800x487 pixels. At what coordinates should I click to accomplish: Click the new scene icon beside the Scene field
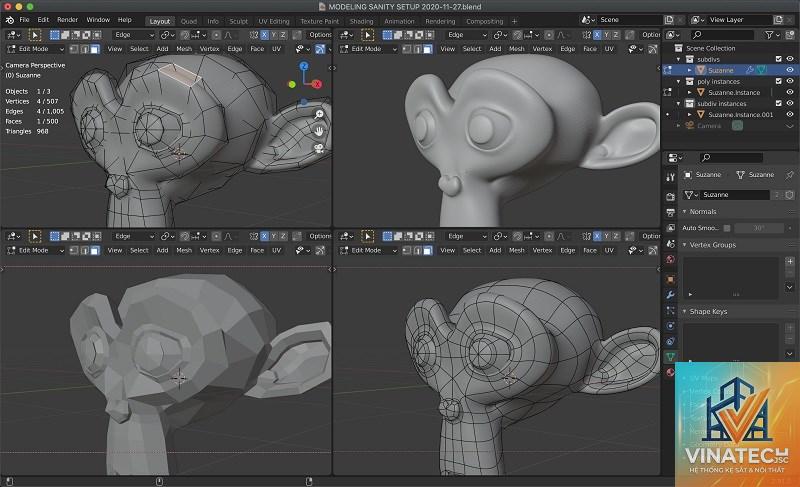(669, 20)
